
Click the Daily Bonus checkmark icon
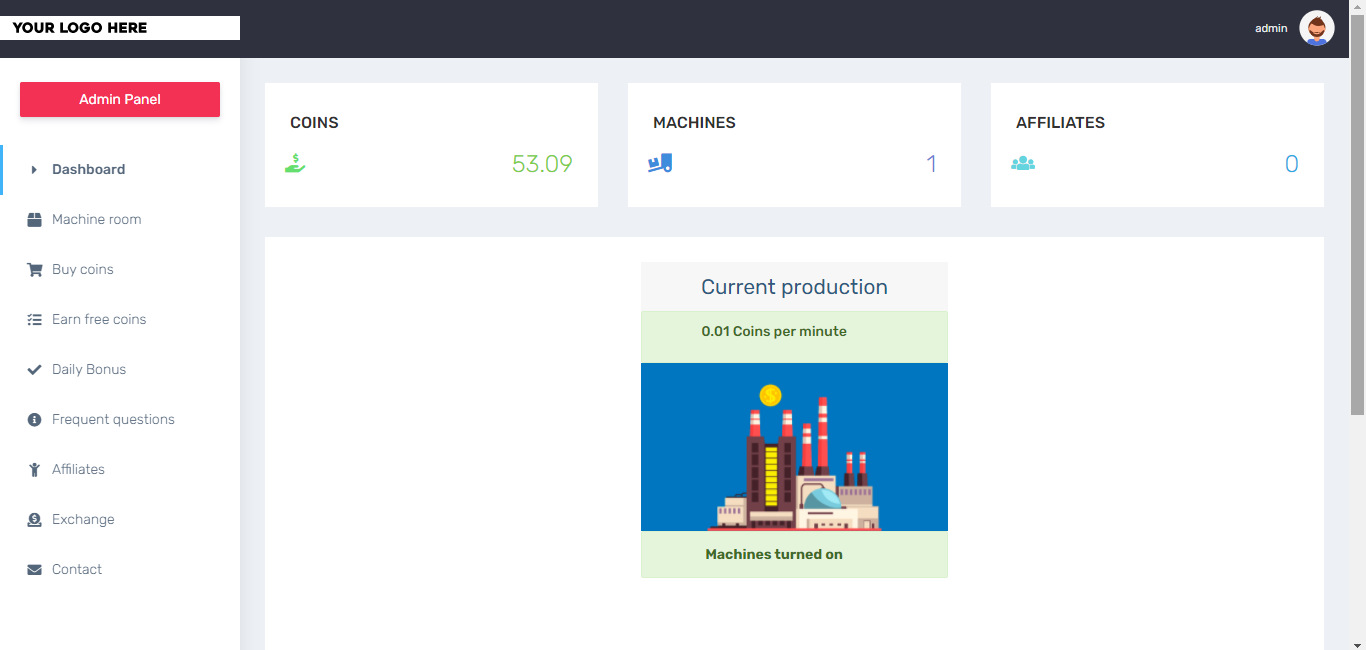pyautogui.click(x=34, y=370)
